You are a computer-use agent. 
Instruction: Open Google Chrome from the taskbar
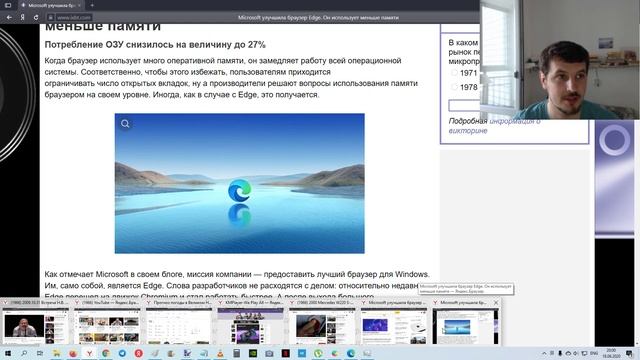[106, 353]
